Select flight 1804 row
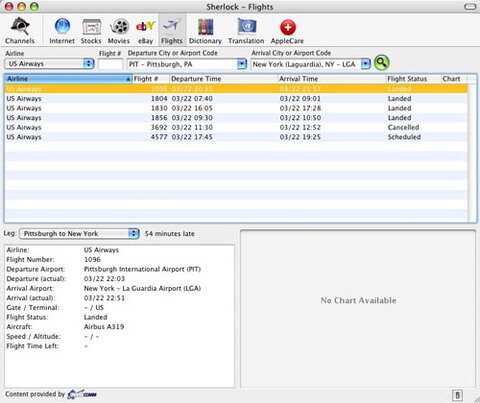 click(236, 99)
